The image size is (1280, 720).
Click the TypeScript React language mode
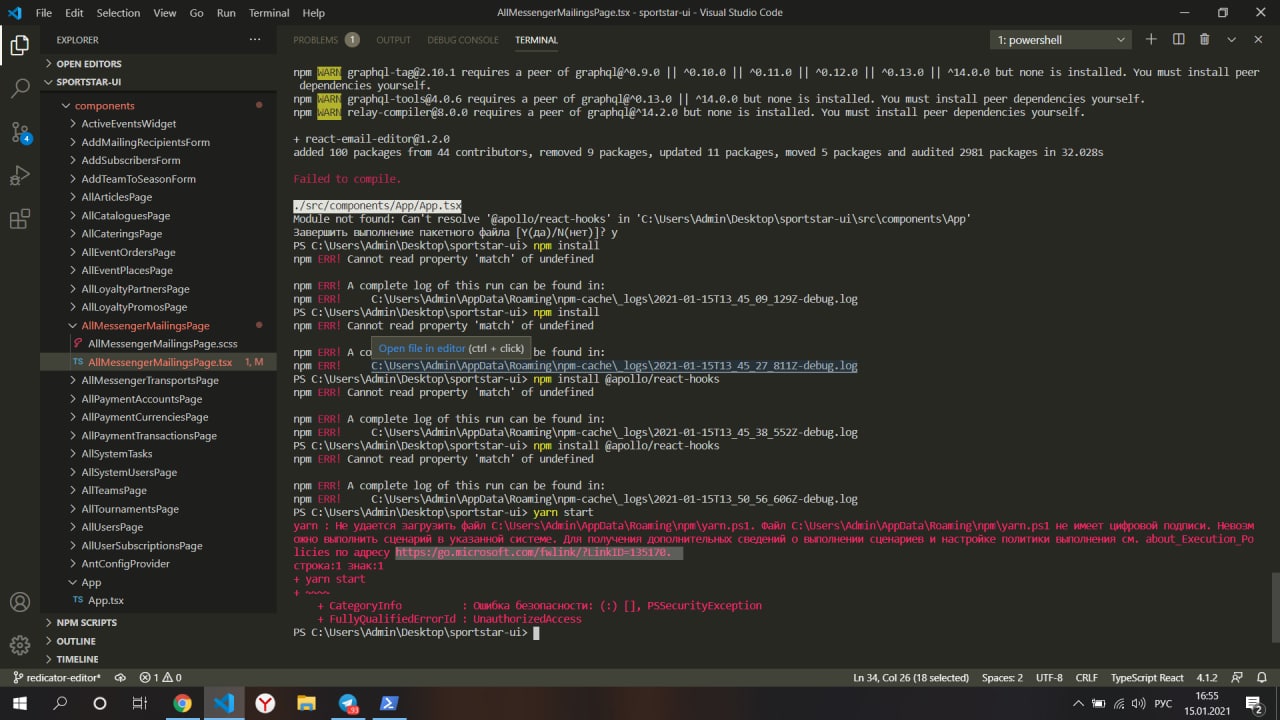[x=1147, y=677]
